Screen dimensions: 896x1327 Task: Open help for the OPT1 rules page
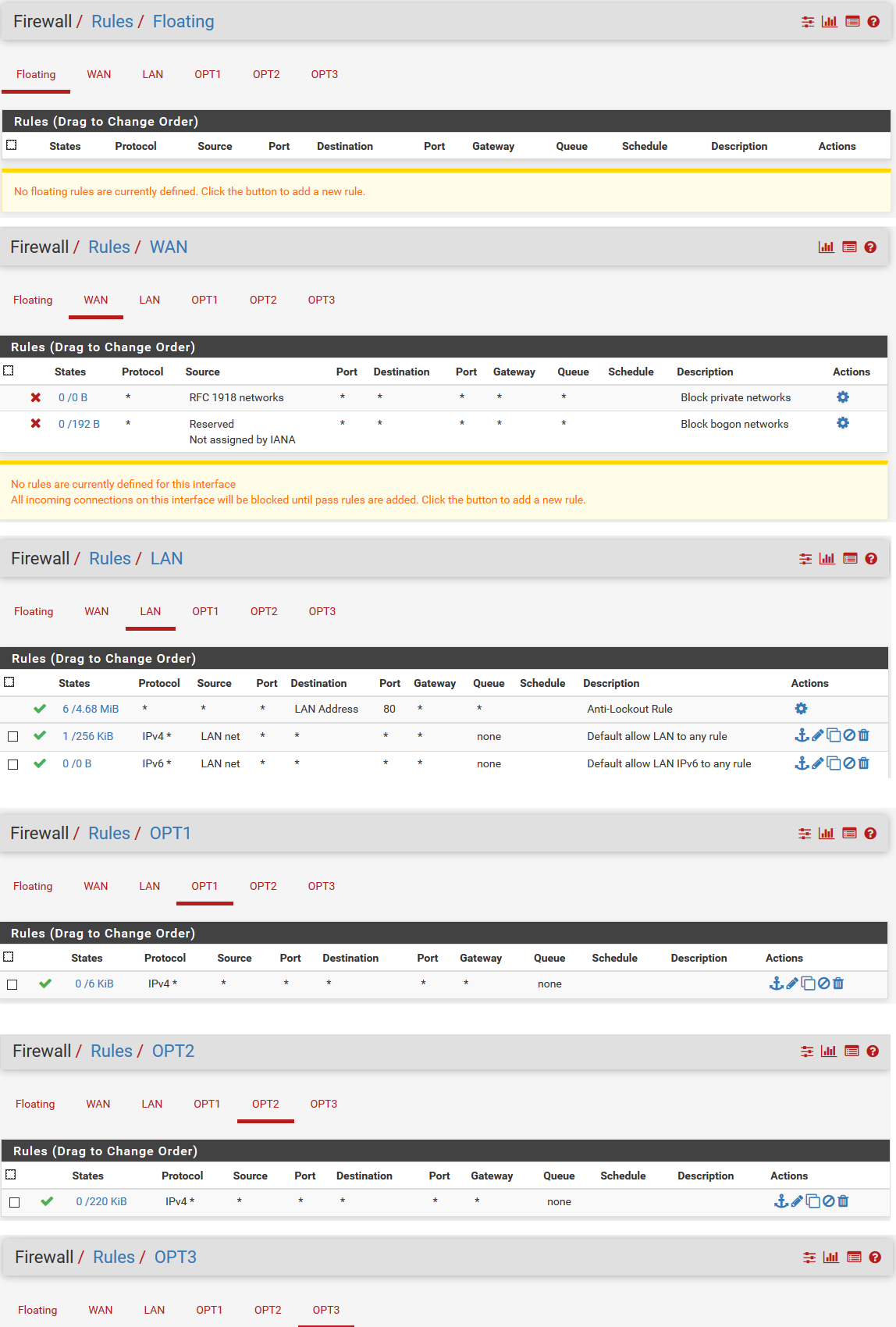(870, 834)
